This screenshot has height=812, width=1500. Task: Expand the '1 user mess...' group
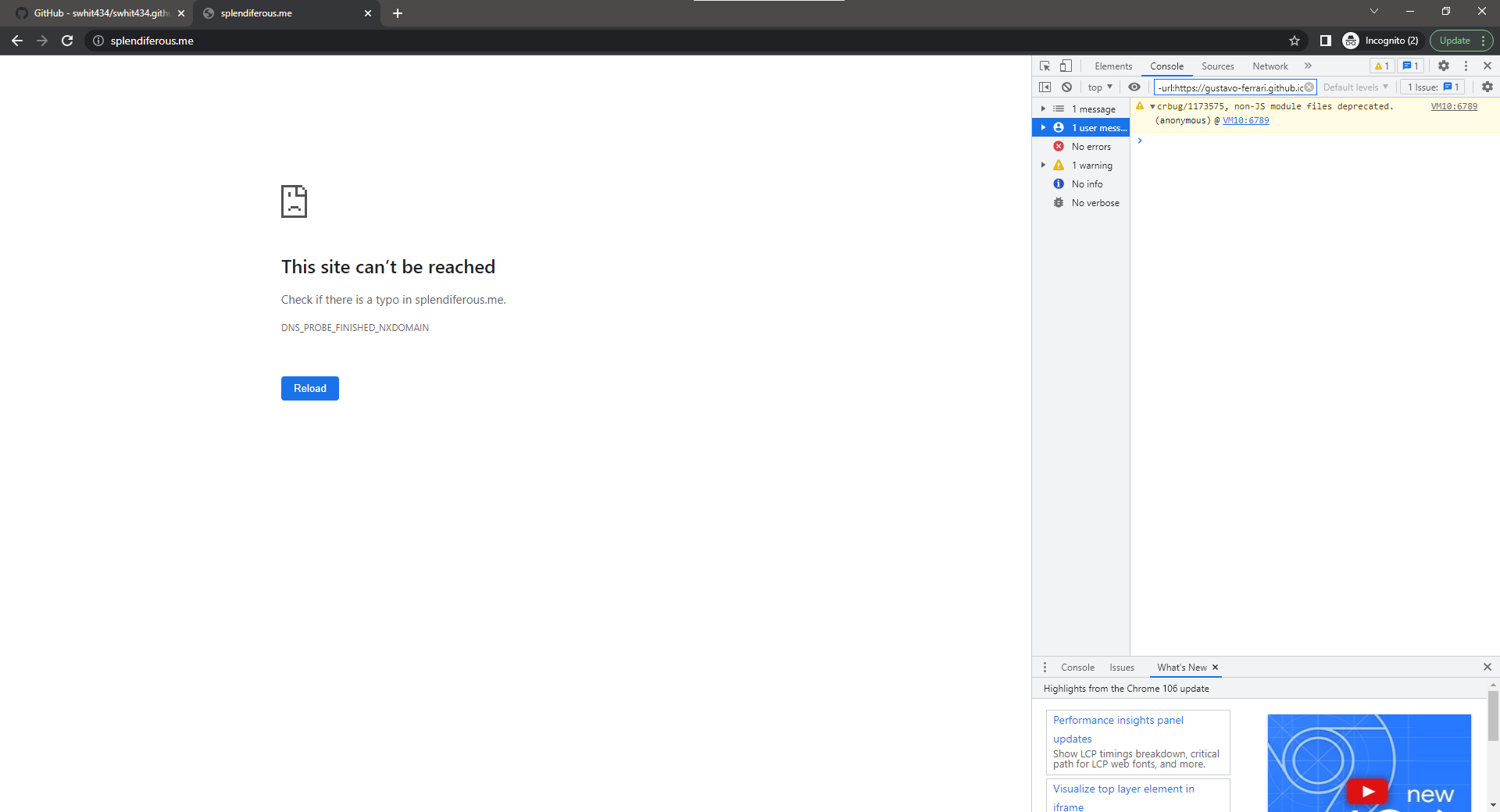tap(1043, 128)
